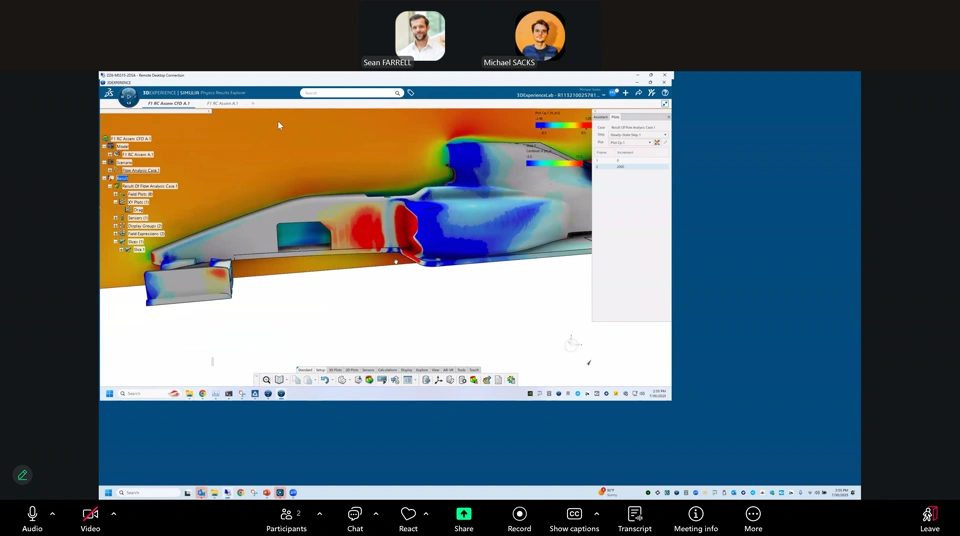The width and height of the screenshot is (960, 536).
Task: Switch to the Assistant panel tab
Action: tap(601, 117)
